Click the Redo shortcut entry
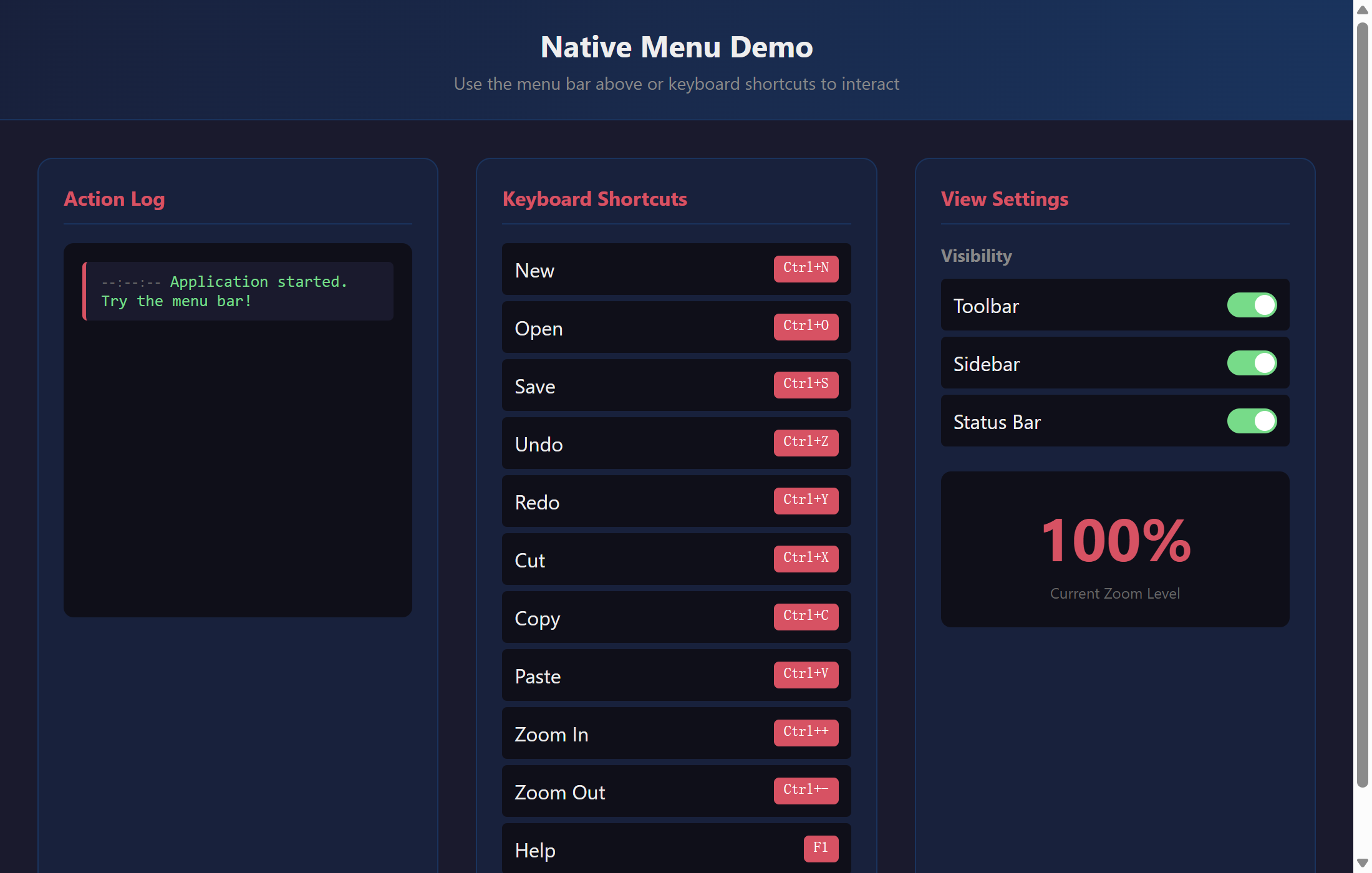The width and height of the screenshot is (1372, 873). pos(676,501)
